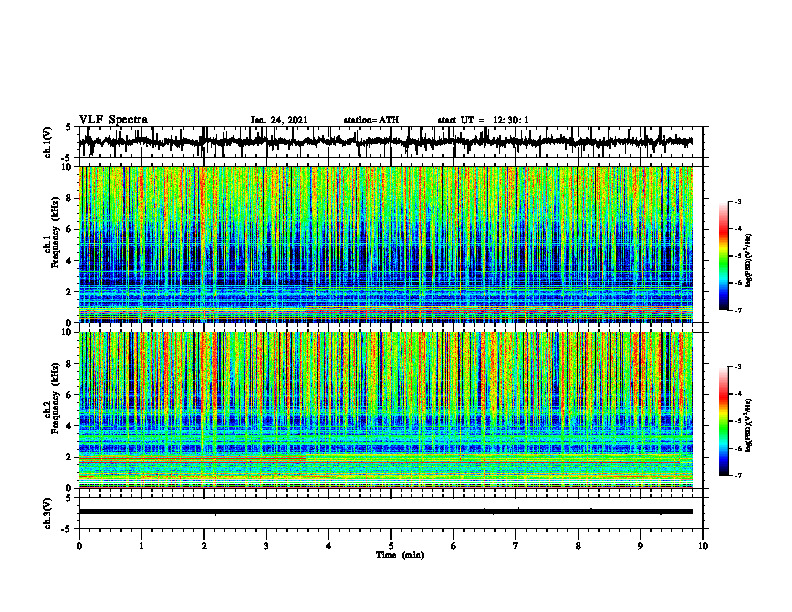Click the ch.2 spectrogram panel
This screenshot has width=792, height=612.
(x=385, y=410)
